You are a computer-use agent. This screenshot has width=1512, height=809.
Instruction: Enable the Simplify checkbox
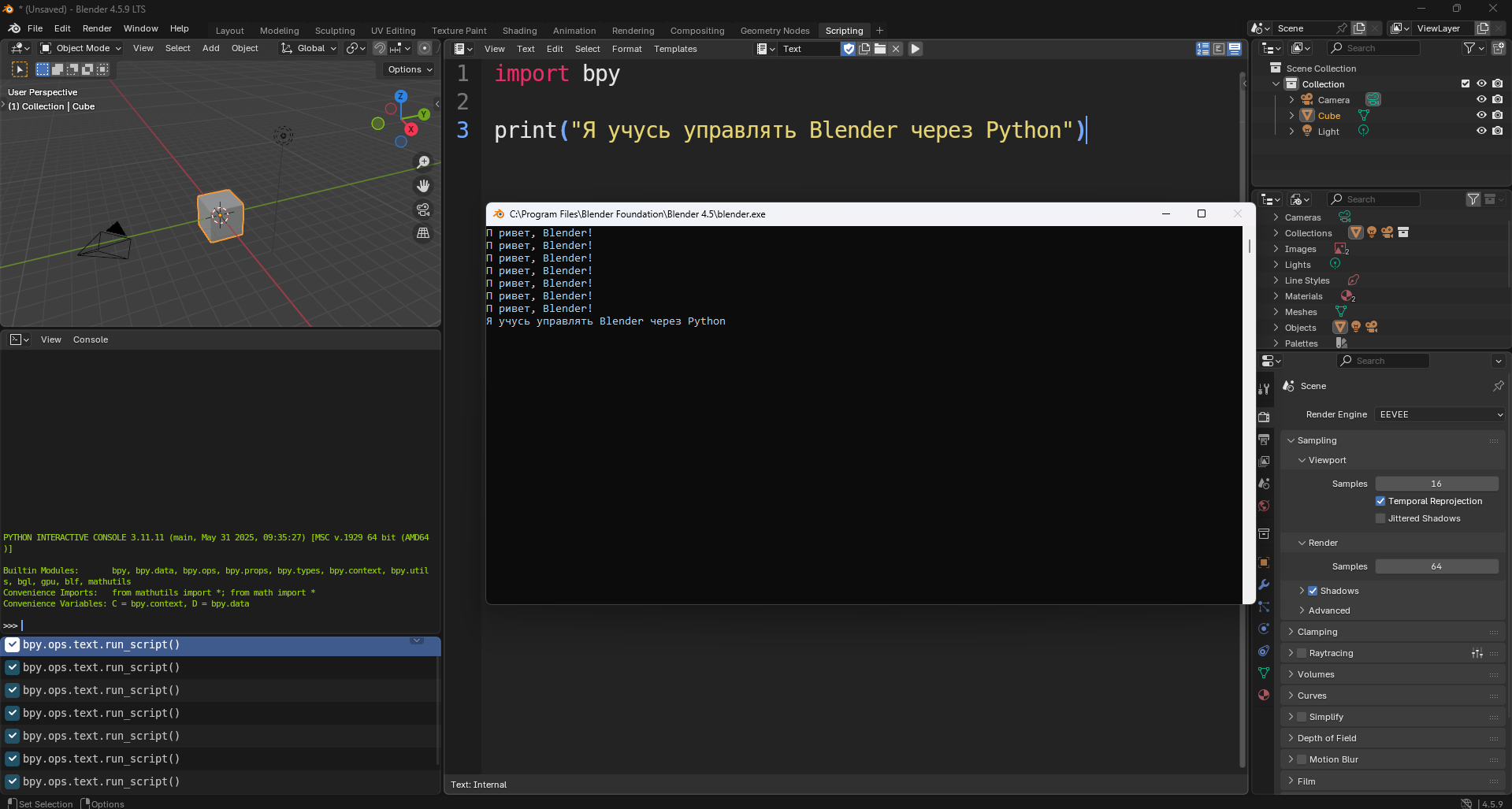tap(1302, 717)
